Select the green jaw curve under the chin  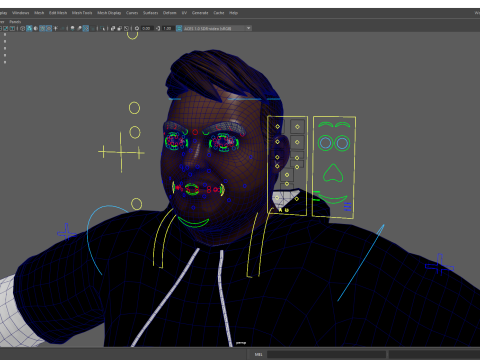coord(193,223)
